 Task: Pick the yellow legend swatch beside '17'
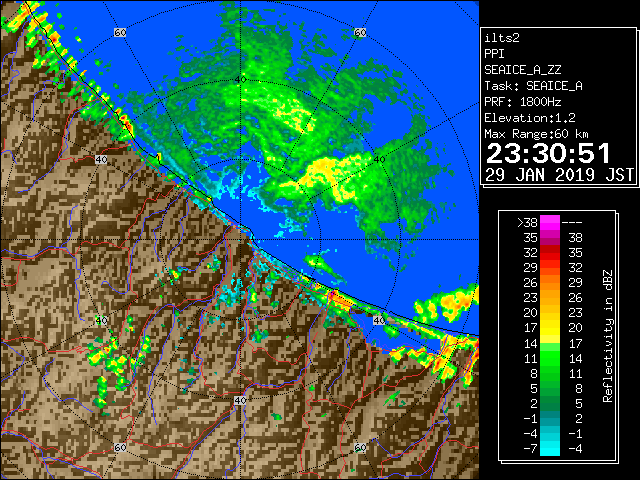point(550,328)
